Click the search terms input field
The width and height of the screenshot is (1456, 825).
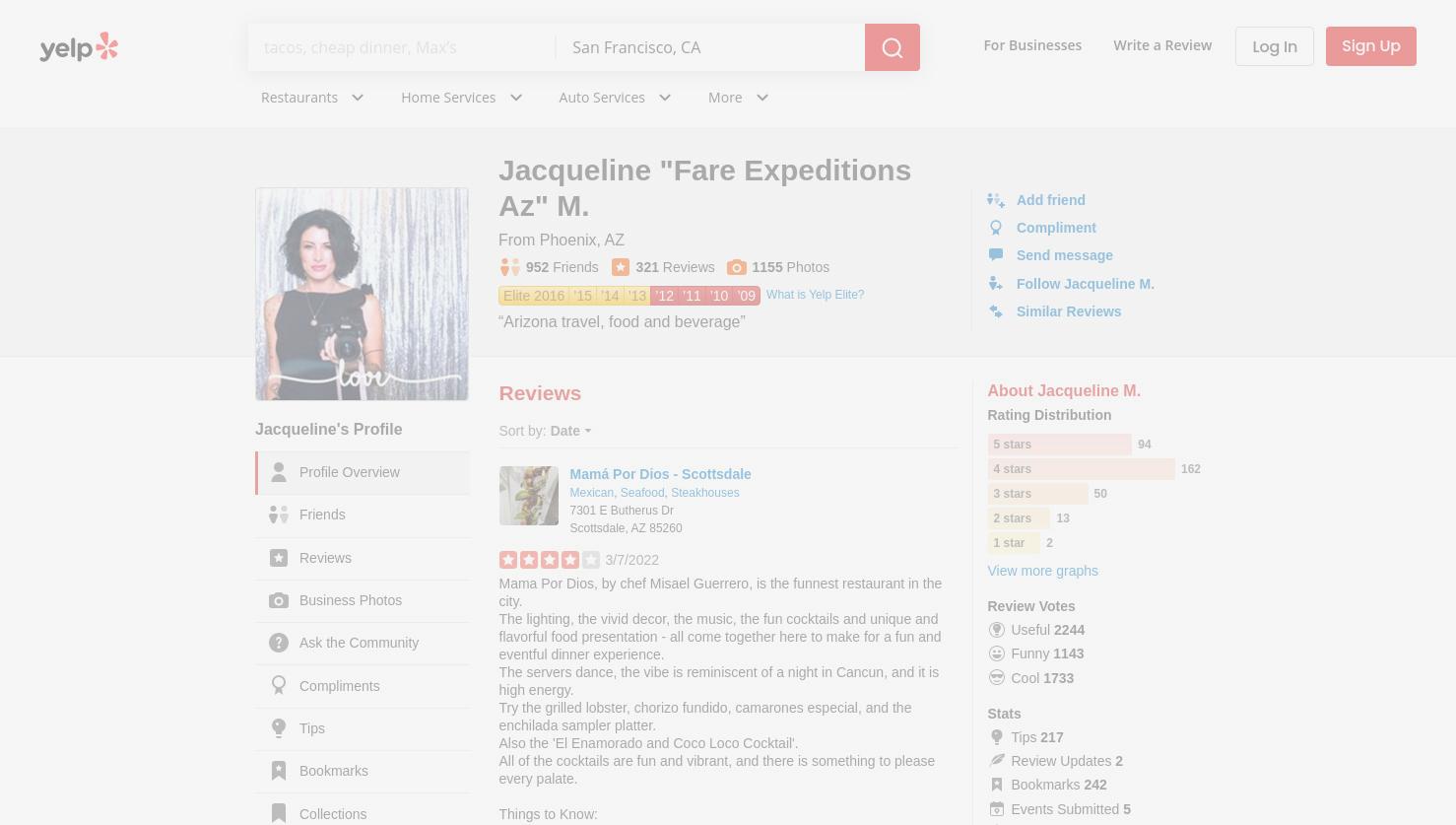tap(402, 47)
